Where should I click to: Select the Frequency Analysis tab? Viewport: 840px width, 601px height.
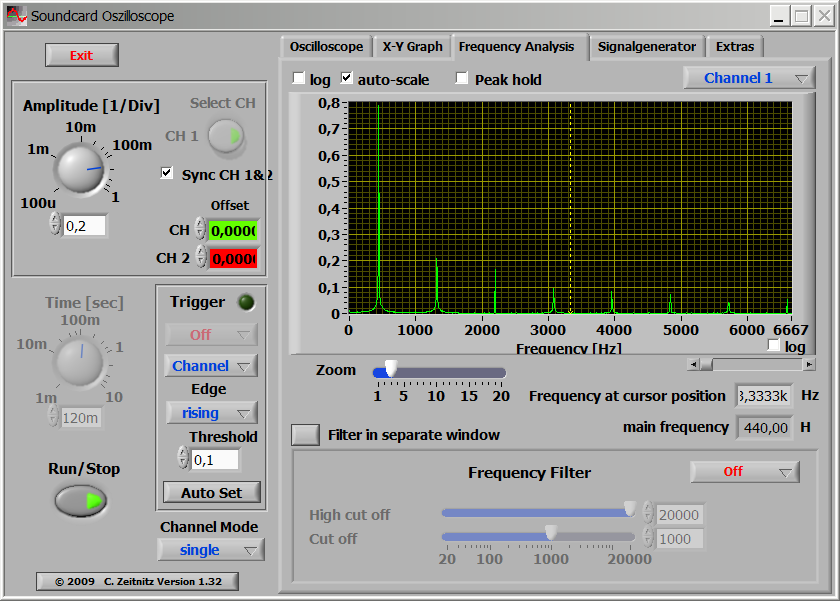(516, 47)
